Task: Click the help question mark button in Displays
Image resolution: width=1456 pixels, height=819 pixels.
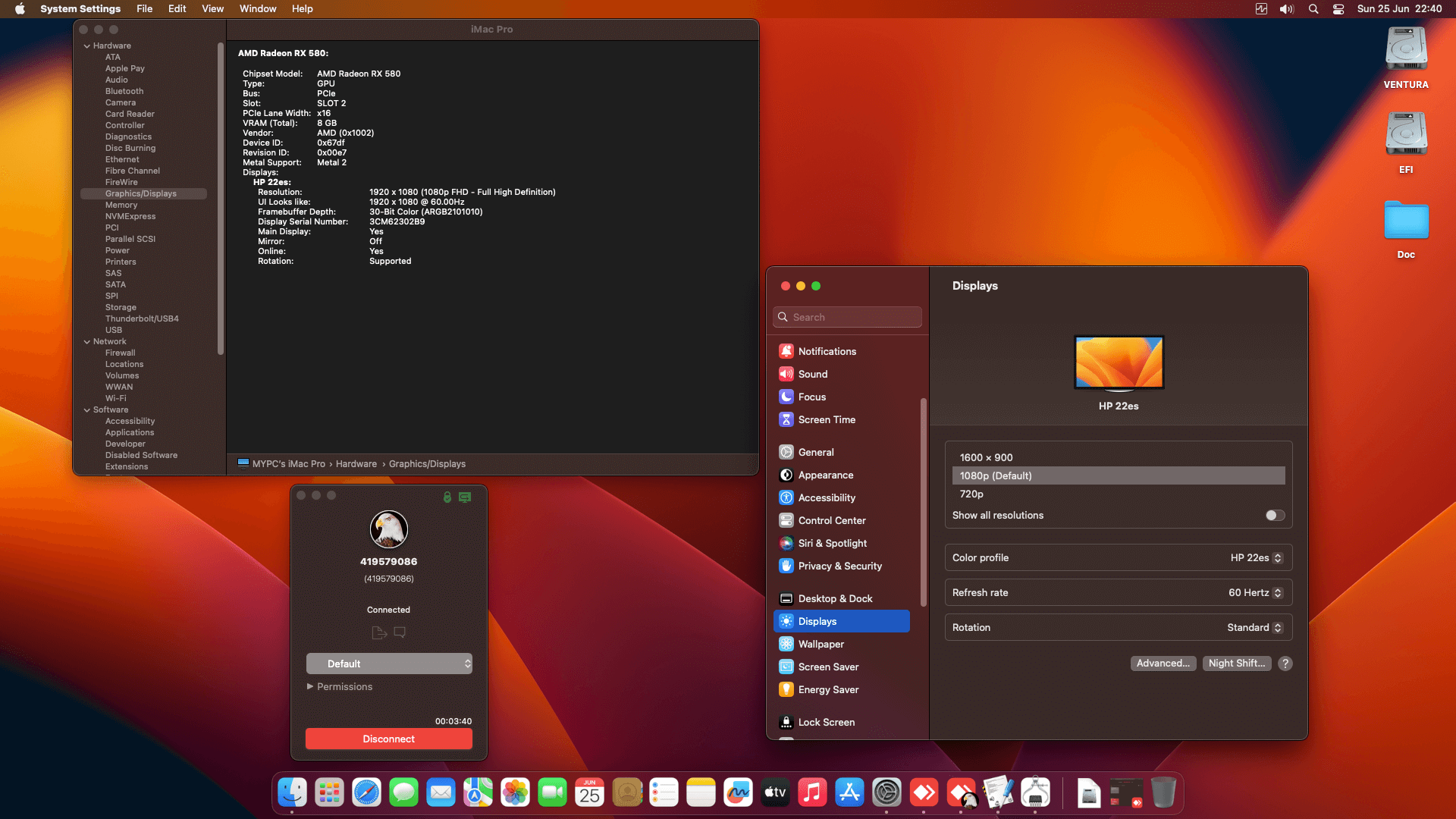Action: (1285, 664)
